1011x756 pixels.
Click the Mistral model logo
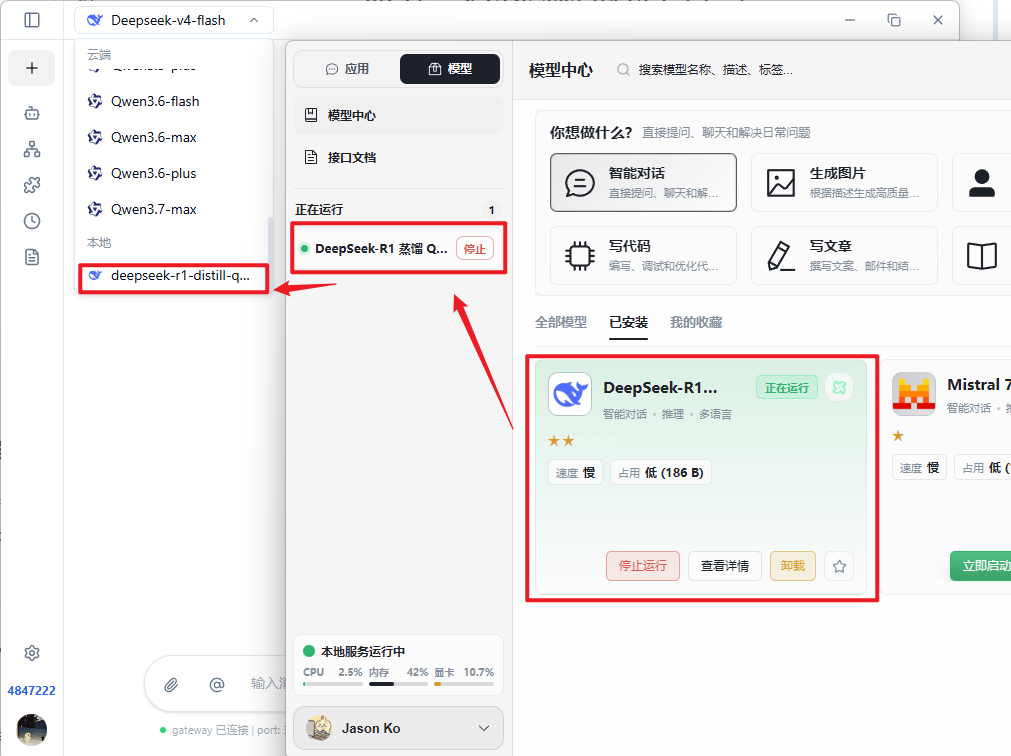pyautogui.click(x=914, y=394)
